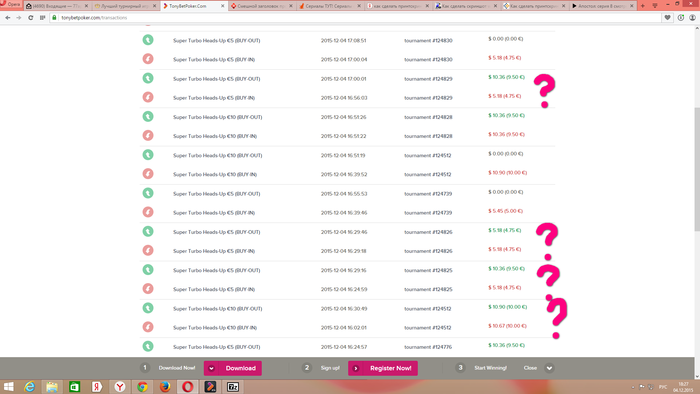The width and height of the screenshot is (700, 394).
Task: Click step 1 'Download Now!' text
Action: (177, 368)
